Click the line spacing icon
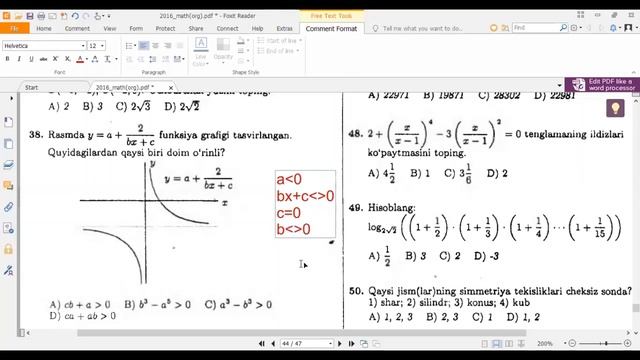 [153, 59]
